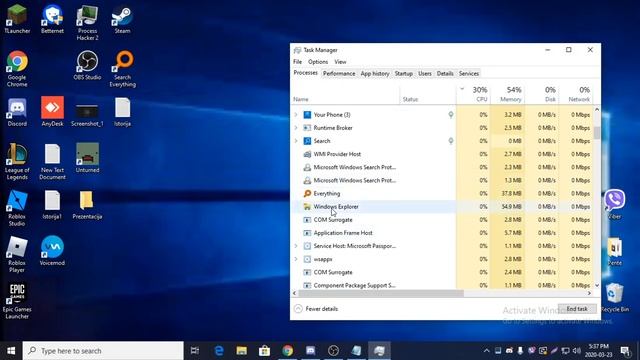Select Everything process row
Image resolution: width=640 pixels, height=360 pixels.
(x=442, y=193)
